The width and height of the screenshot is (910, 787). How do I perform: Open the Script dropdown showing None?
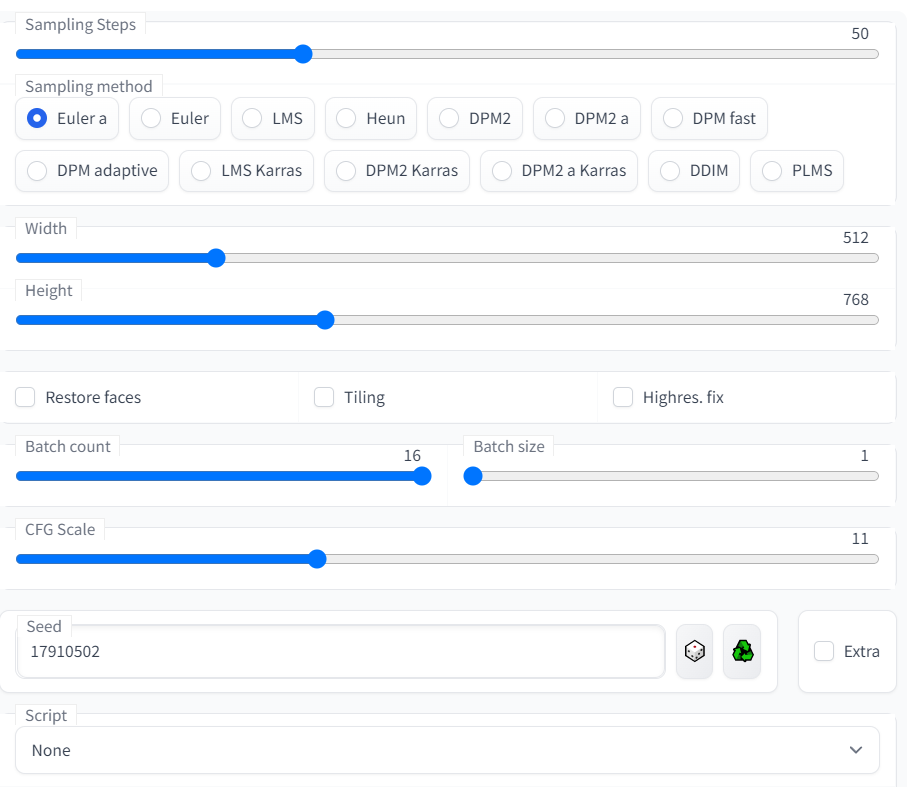[x=447, y=750]
